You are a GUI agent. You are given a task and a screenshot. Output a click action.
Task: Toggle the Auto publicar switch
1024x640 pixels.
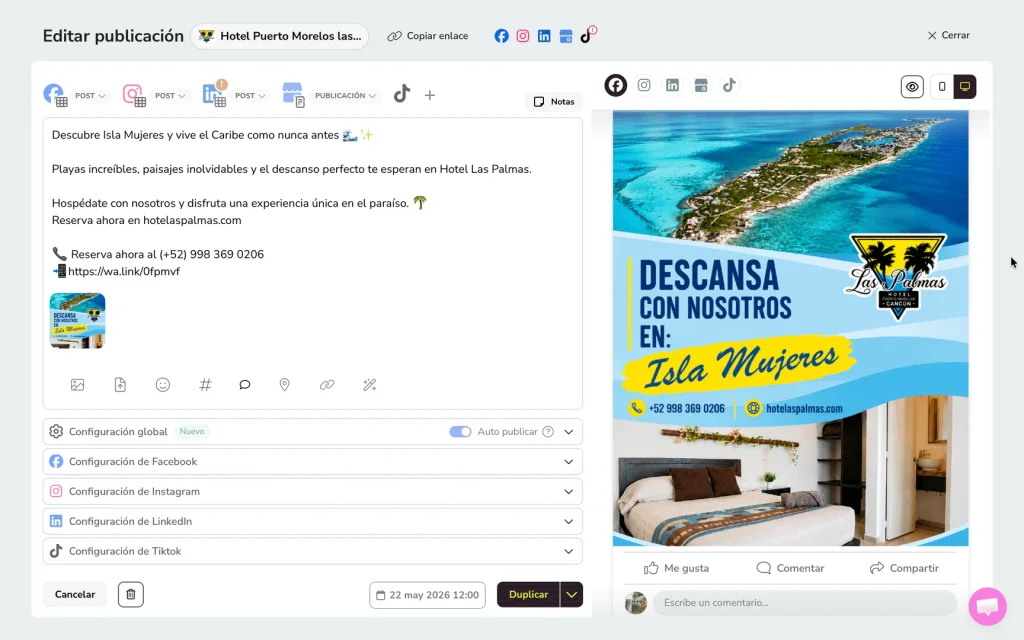click(460, 432)
